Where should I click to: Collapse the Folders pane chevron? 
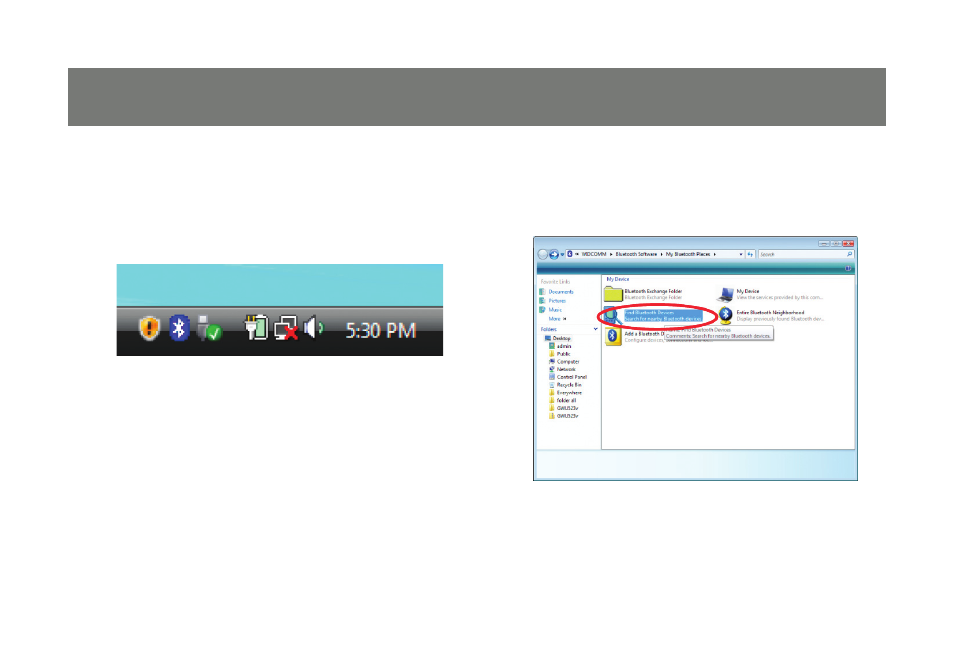coord(596,329)
